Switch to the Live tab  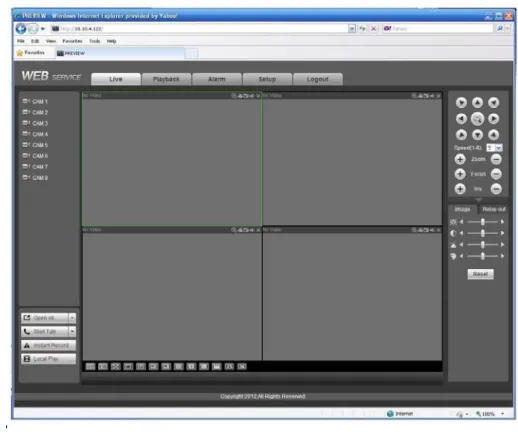(116, 79)
